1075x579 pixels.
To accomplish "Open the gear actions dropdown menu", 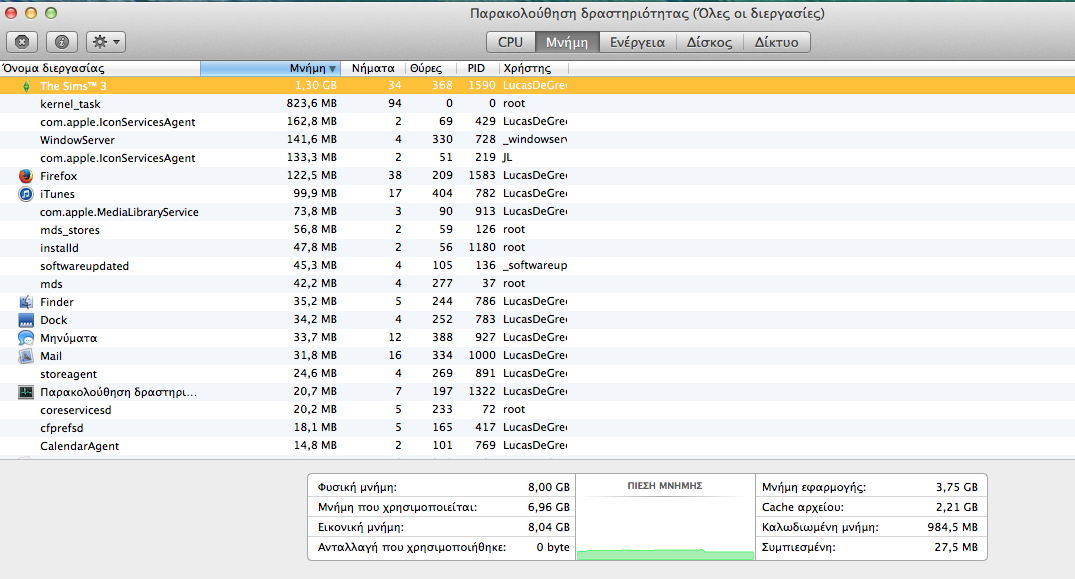I will [106, 42].
